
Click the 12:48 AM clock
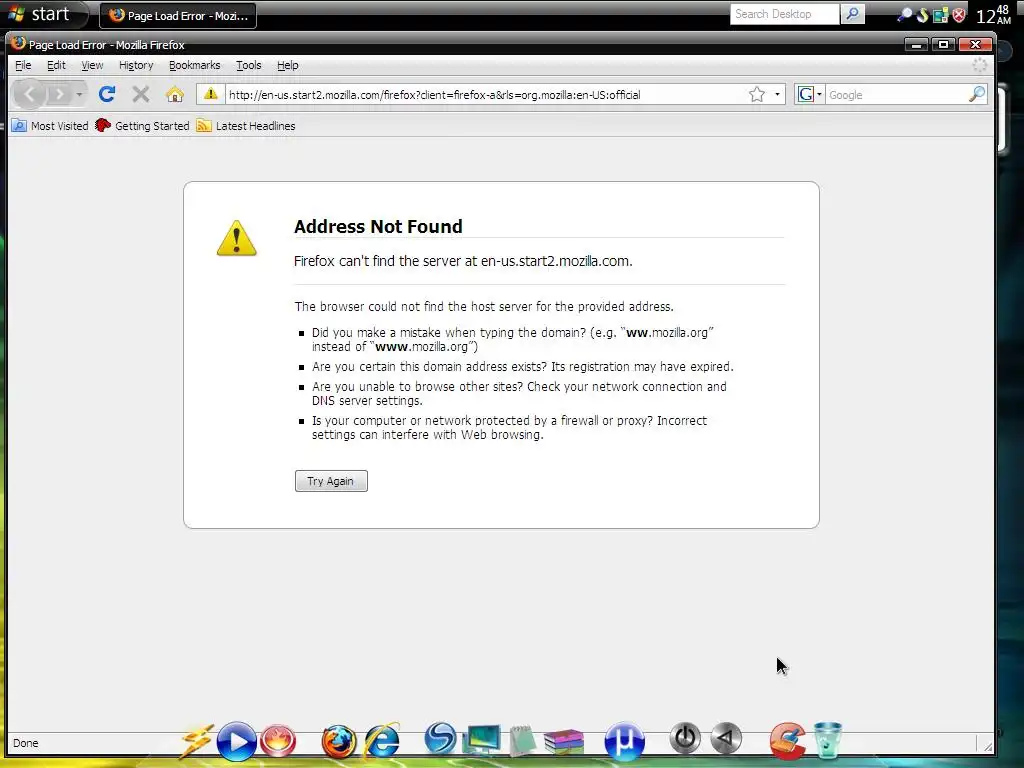coord(993,15)
